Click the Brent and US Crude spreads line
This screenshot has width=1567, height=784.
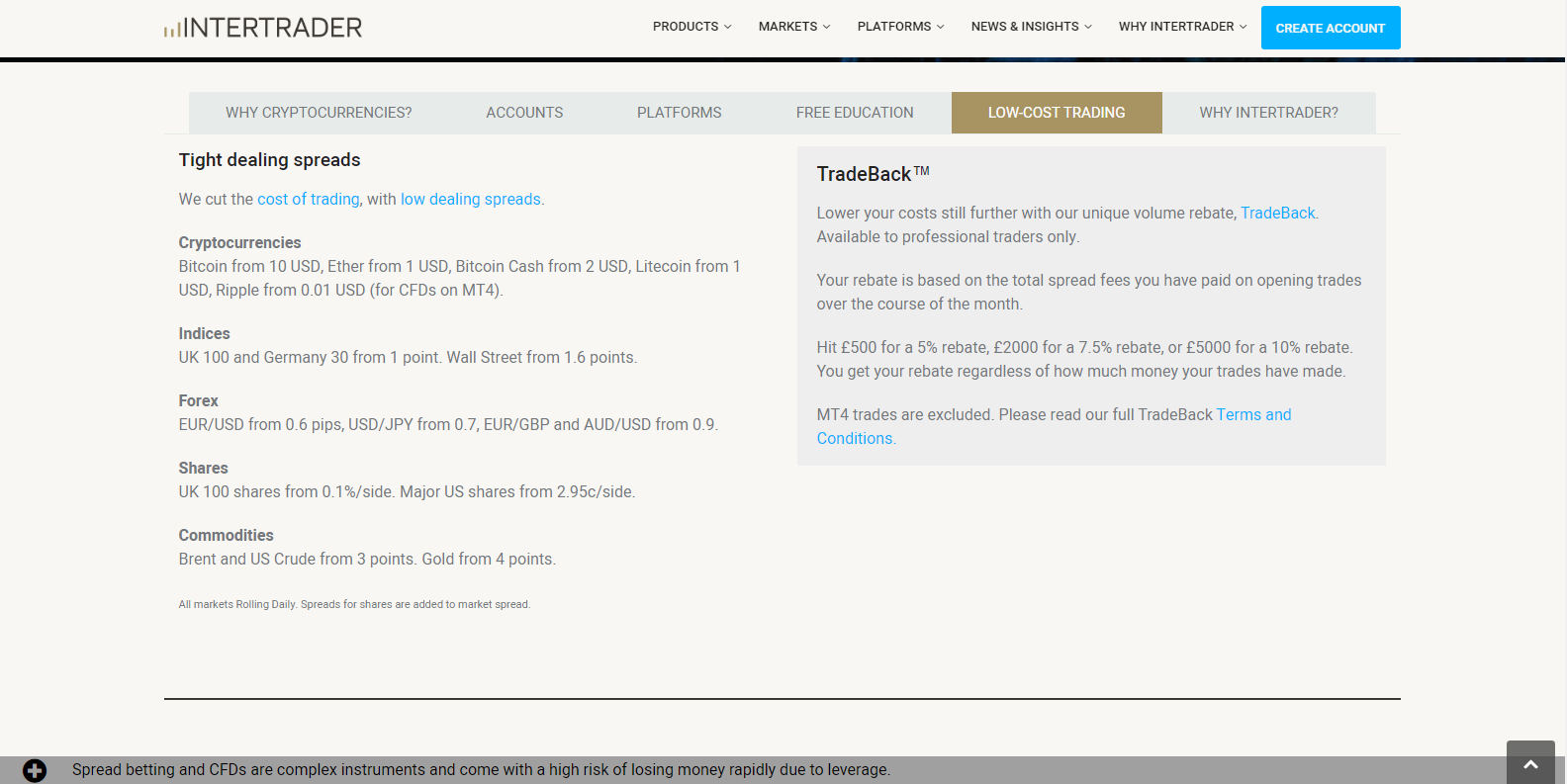[x=367, y=559]
